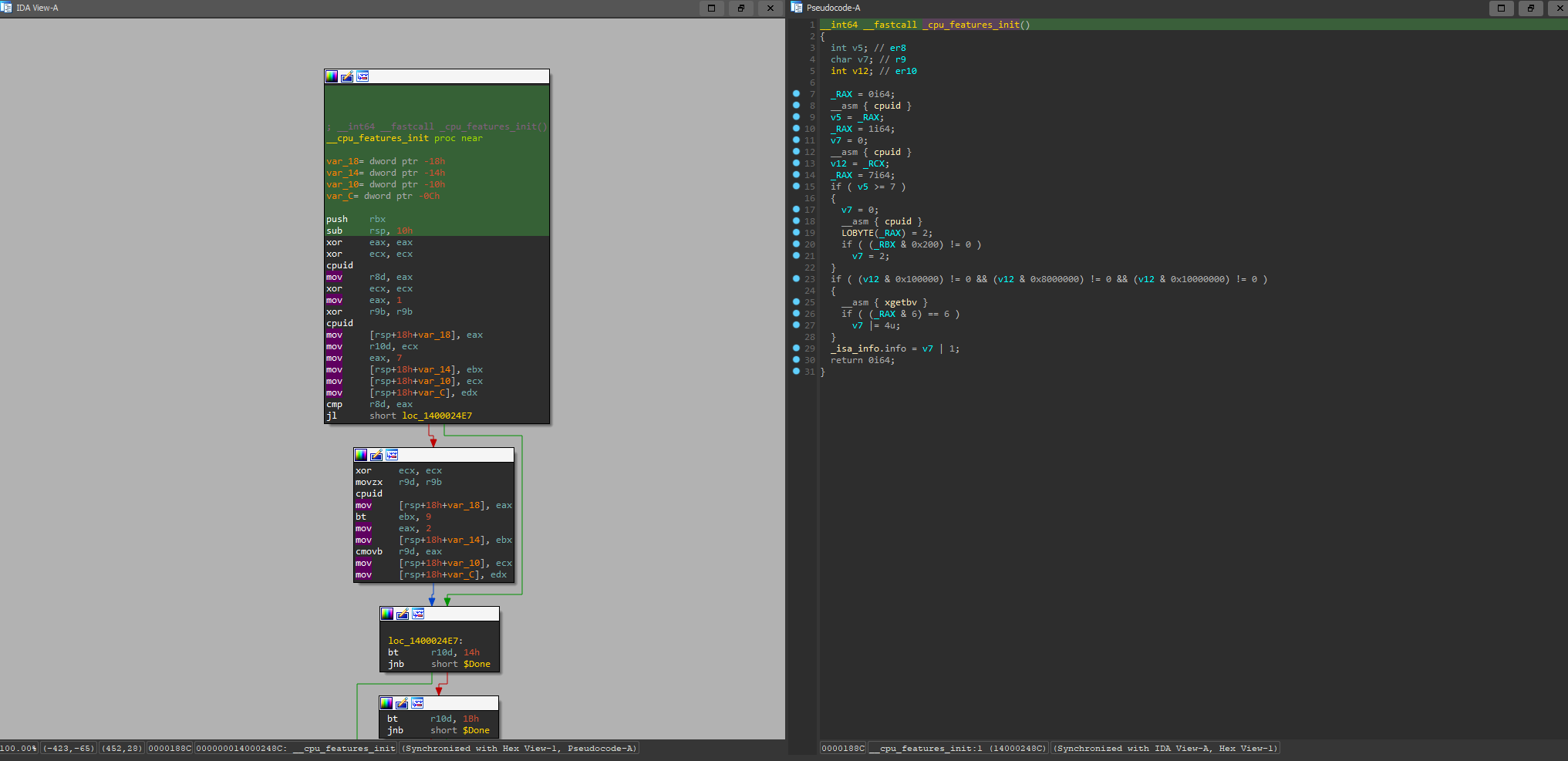
Task: Click the node color icon on the loc_1400024E7 block
Action: (387, 614)
